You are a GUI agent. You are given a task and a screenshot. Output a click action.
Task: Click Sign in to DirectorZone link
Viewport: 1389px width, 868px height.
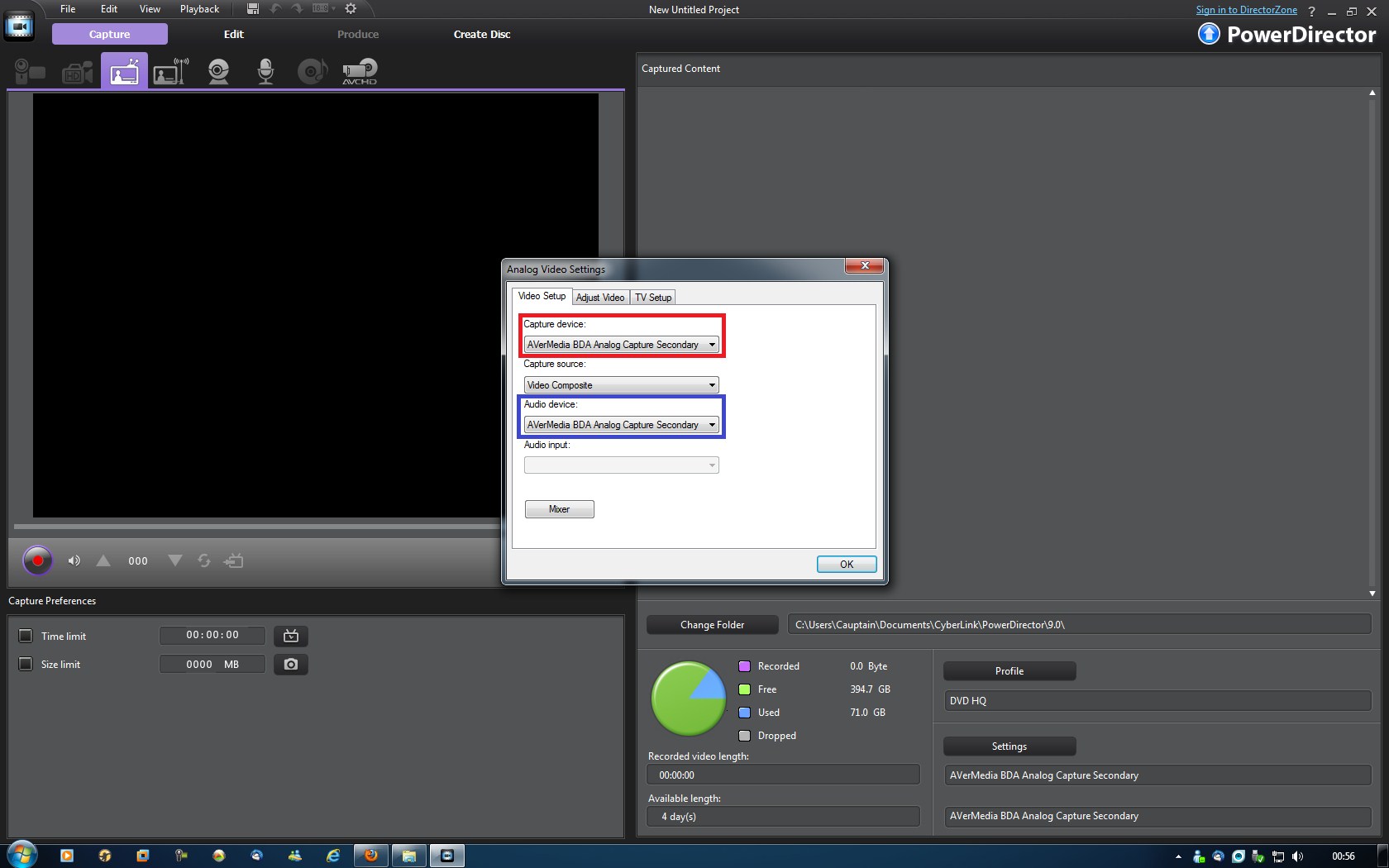click(x=1247, y=10)
